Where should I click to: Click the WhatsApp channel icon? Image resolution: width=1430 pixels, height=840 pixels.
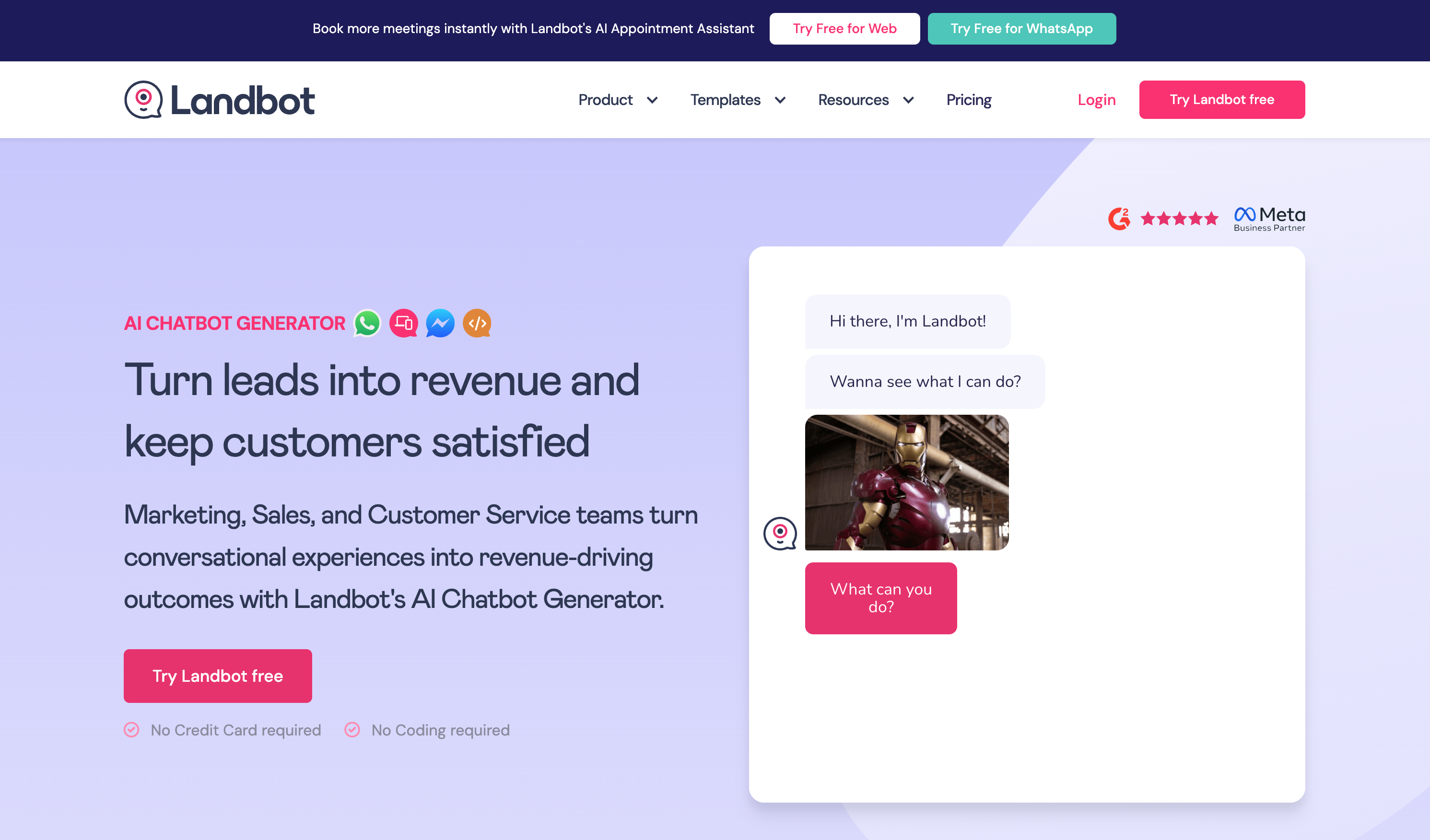point(366,323)
